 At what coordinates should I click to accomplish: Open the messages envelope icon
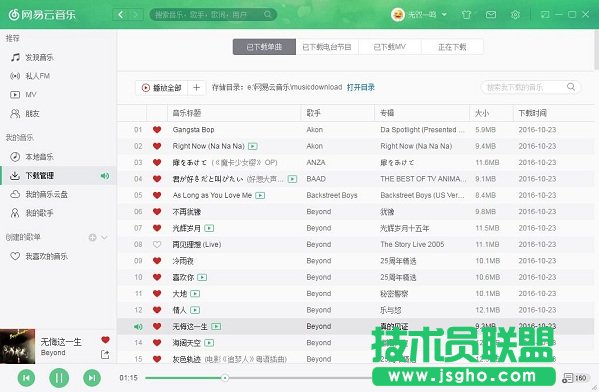(491, 15)
